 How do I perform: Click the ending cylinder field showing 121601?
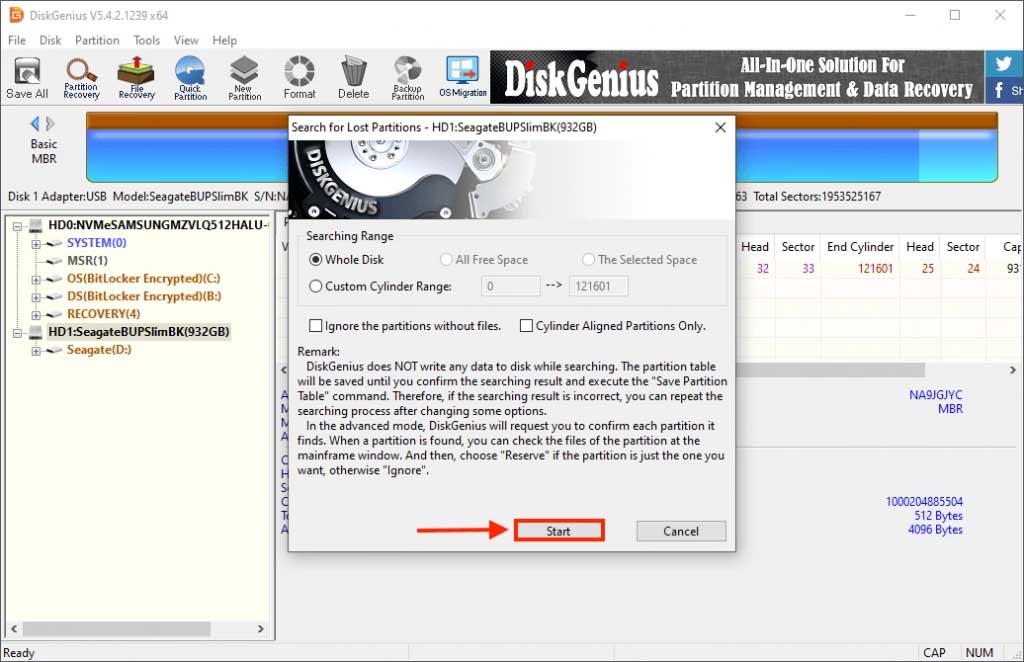598,286
